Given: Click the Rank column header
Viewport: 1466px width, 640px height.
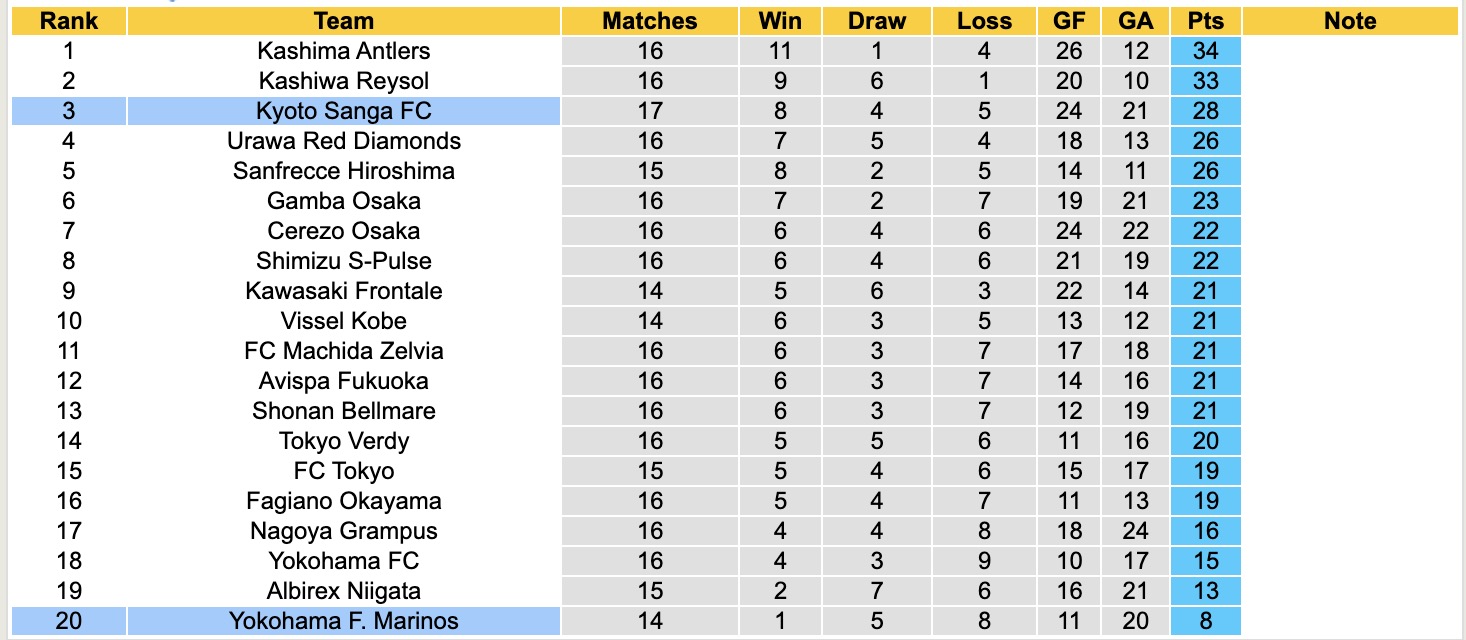Looking at the screenshot, I should (68, 21).
